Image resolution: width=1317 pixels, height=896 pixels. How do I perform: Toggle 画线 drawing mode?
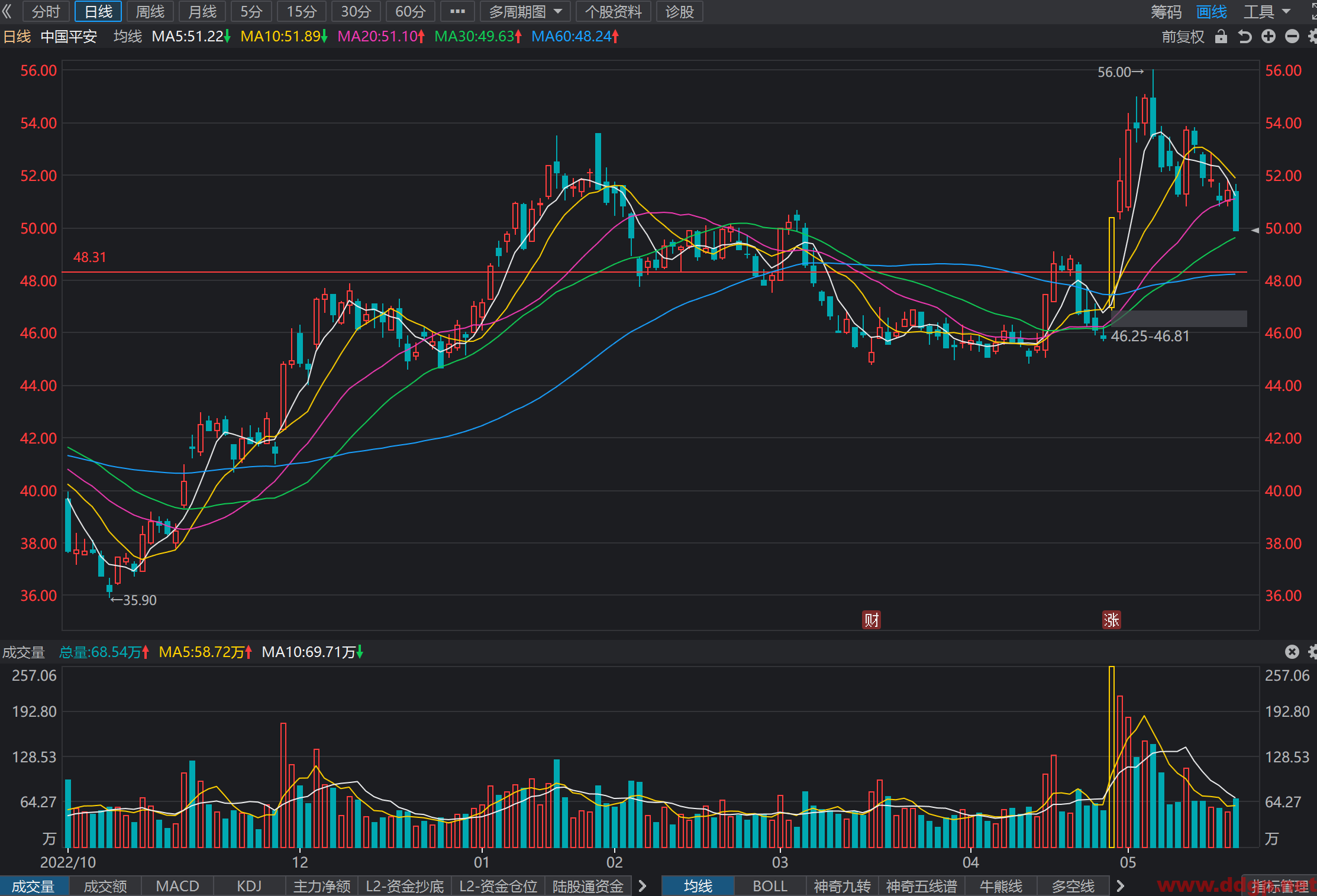click(1211, 12)
